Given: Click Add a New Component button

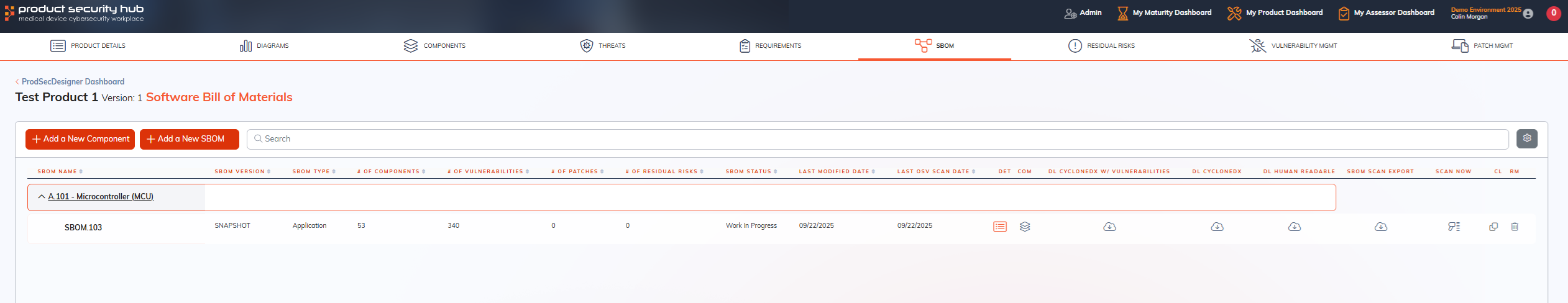Looking at the screenshot, I should pos(80,139).
